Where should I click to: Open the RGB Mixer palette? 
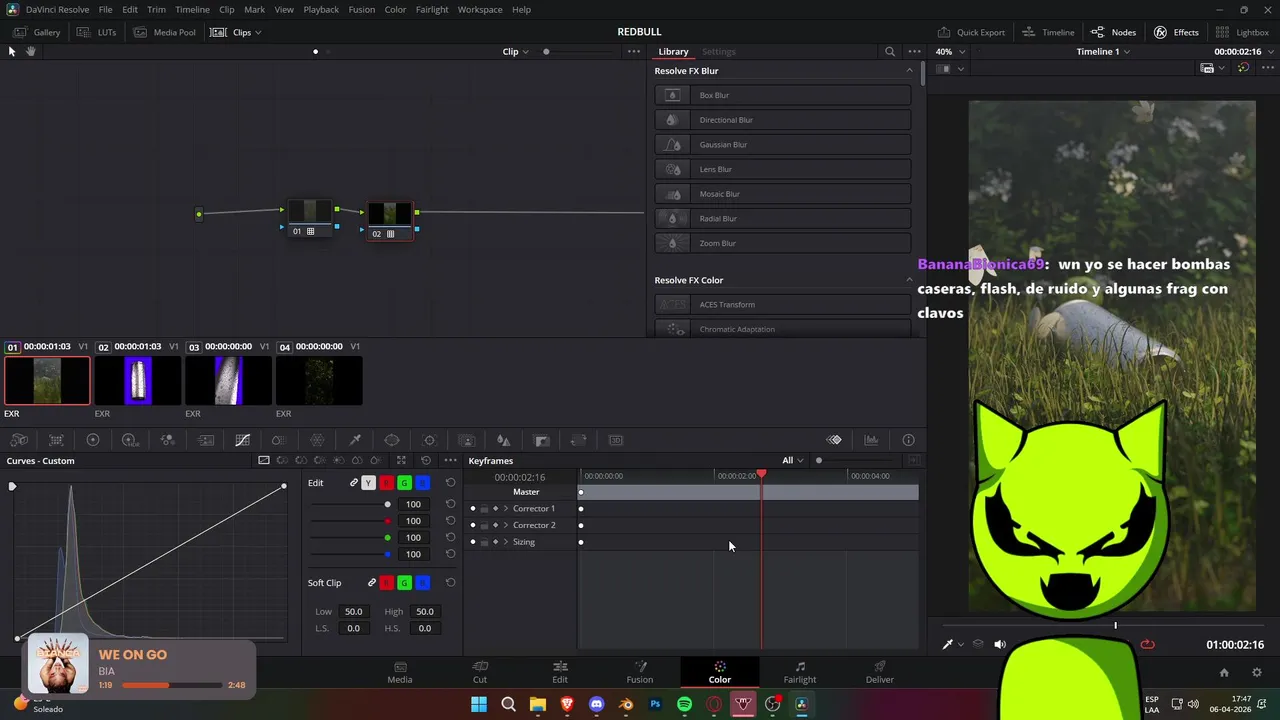point(167,440)
